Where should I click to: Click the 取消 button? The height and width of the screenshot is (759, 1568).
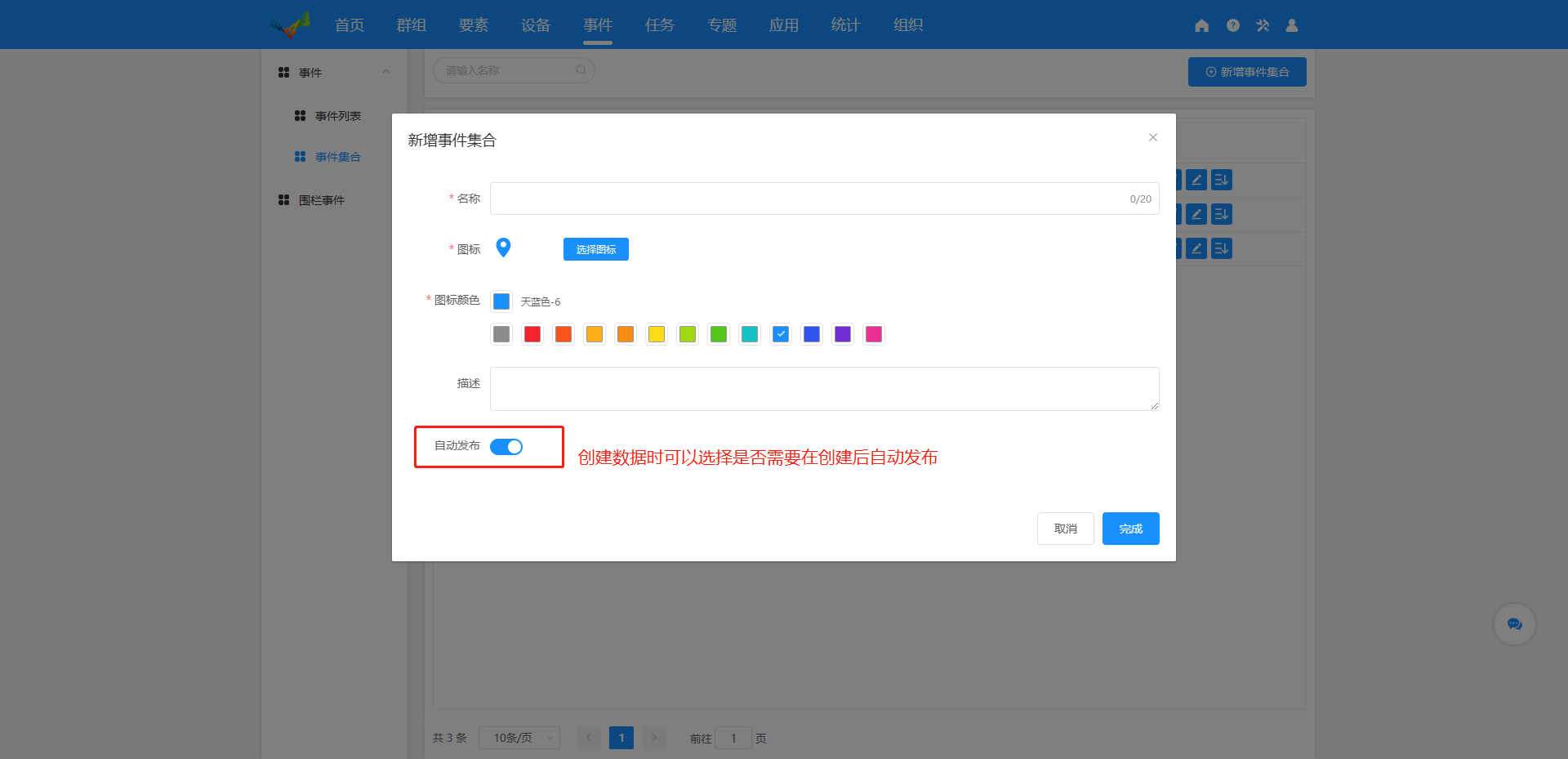pyautogui.click(x=1066, y=529)
